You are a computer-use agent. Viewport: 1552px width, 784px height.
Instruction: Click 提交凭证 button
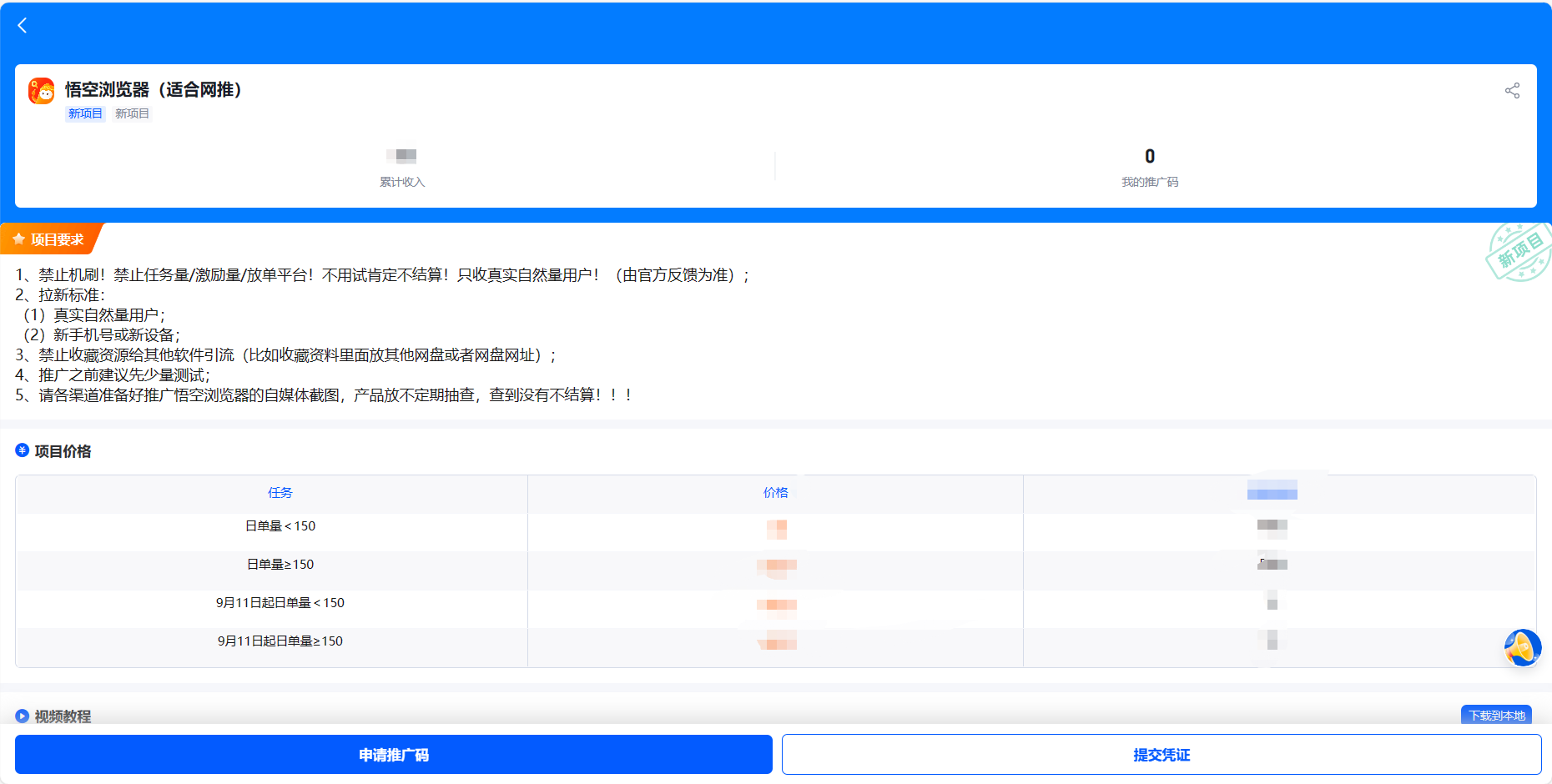click(1161, 755)
